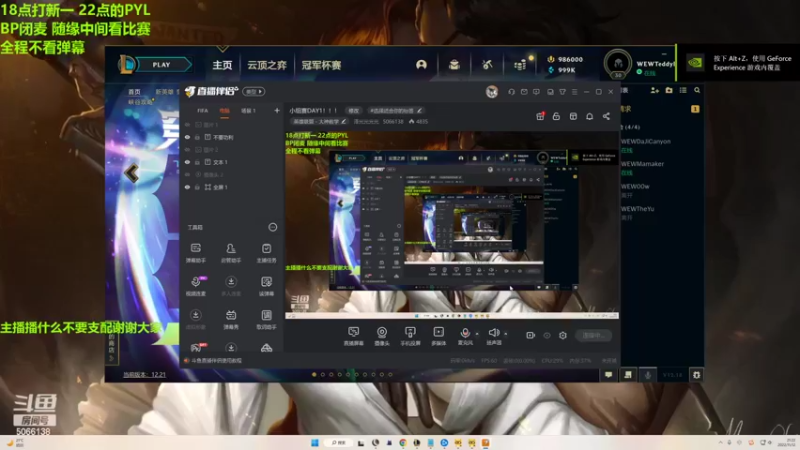Image resolution: width=800 pixels, height=450 pixels.
Task: Click the share icon in 直播伴侣
Action: 606,116
